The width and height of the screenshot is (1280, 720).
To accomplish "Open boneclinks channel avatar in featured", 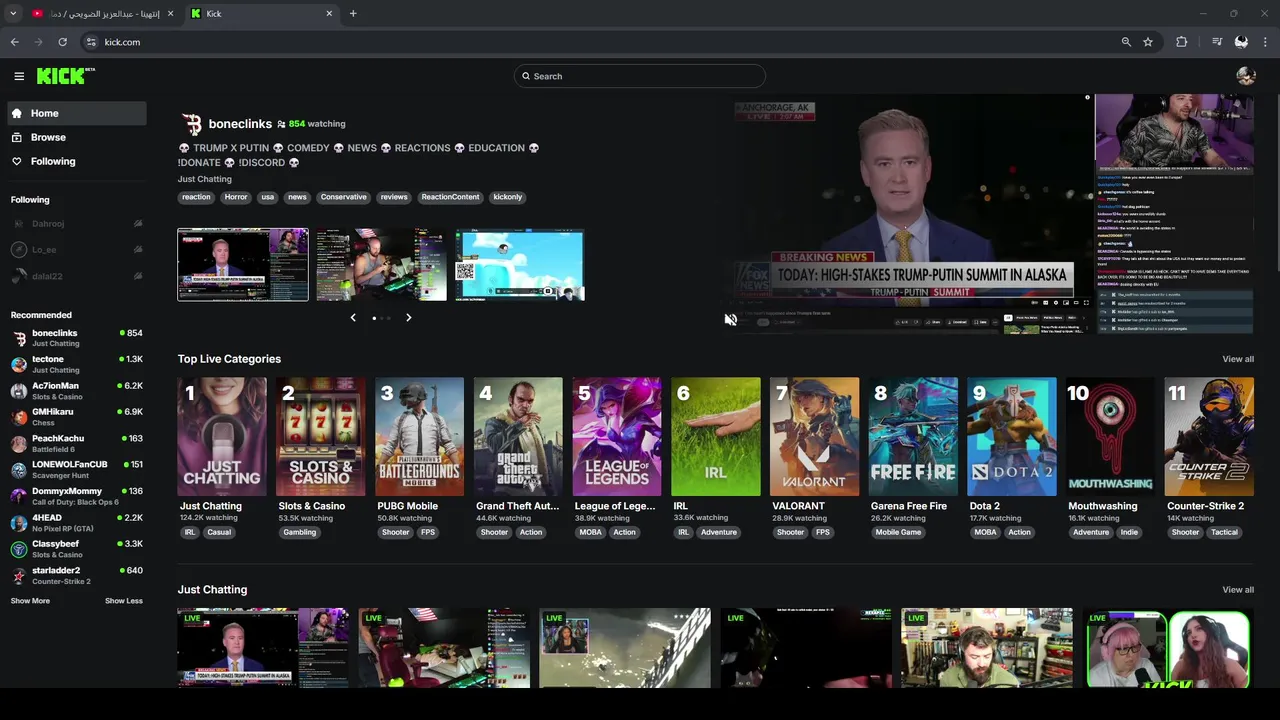I will 191,124.
